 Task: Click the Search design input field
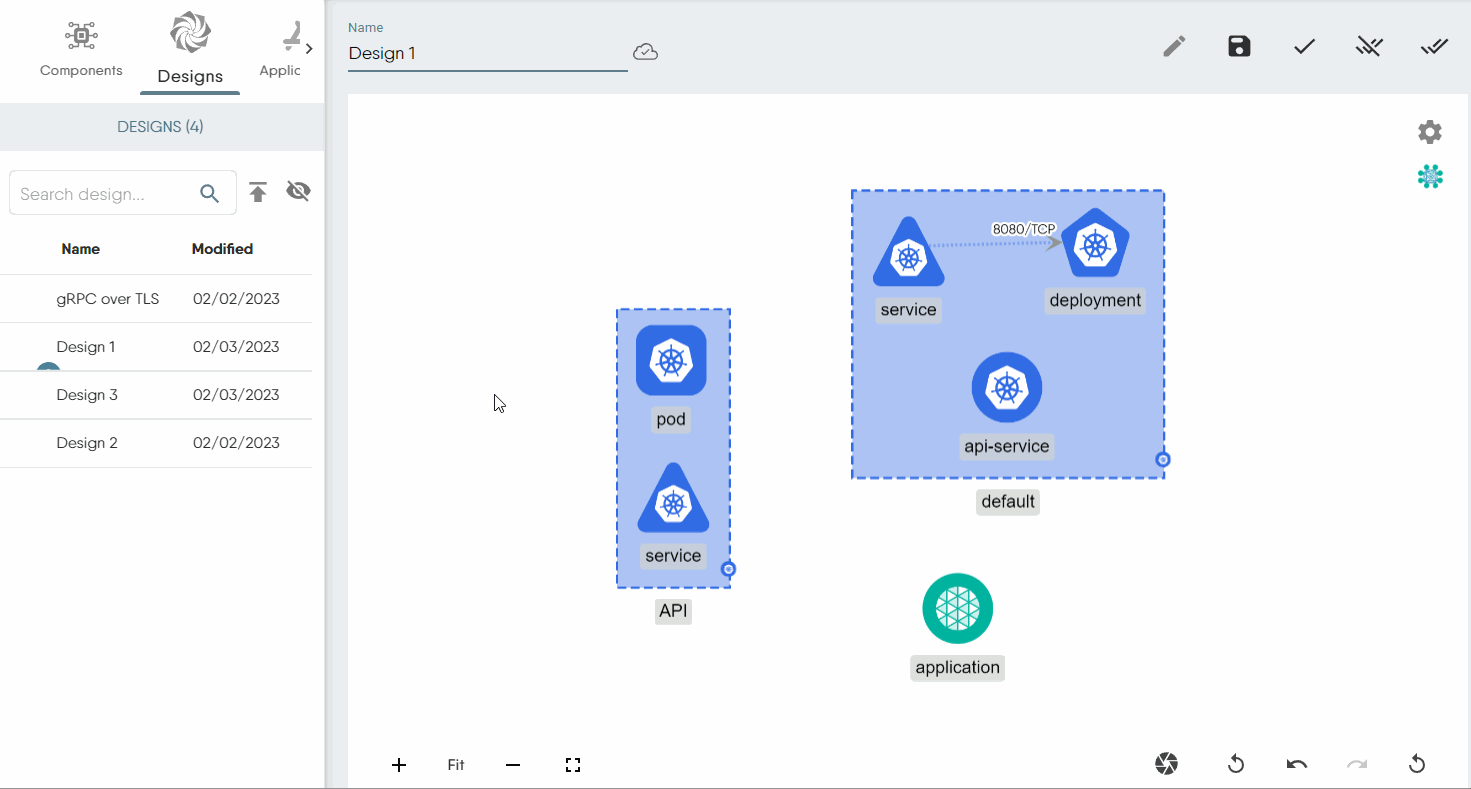coord(105,194)
